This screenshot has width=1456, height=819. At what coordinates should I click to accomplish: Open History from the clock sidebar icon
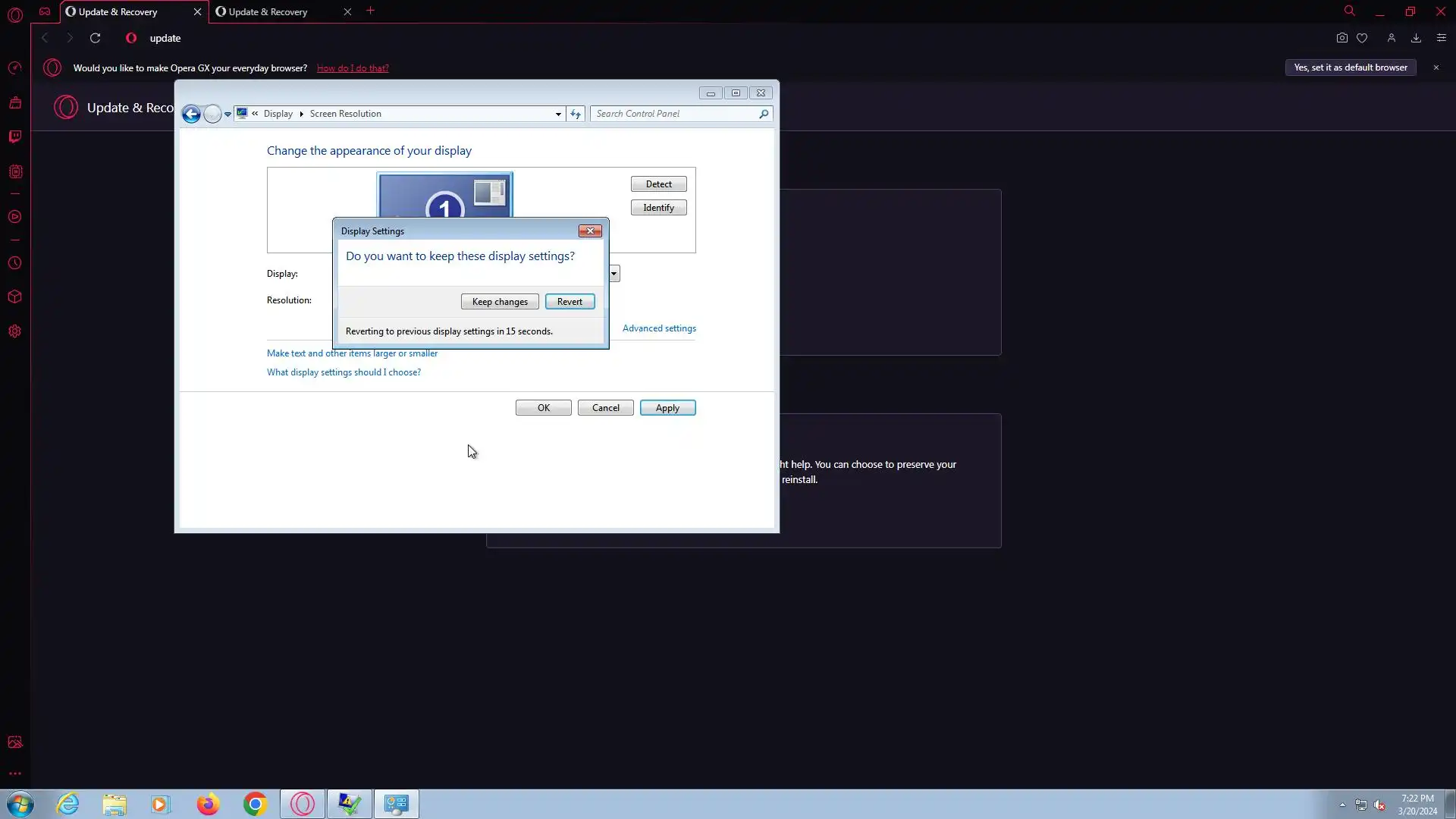click(x=15, y=263)
